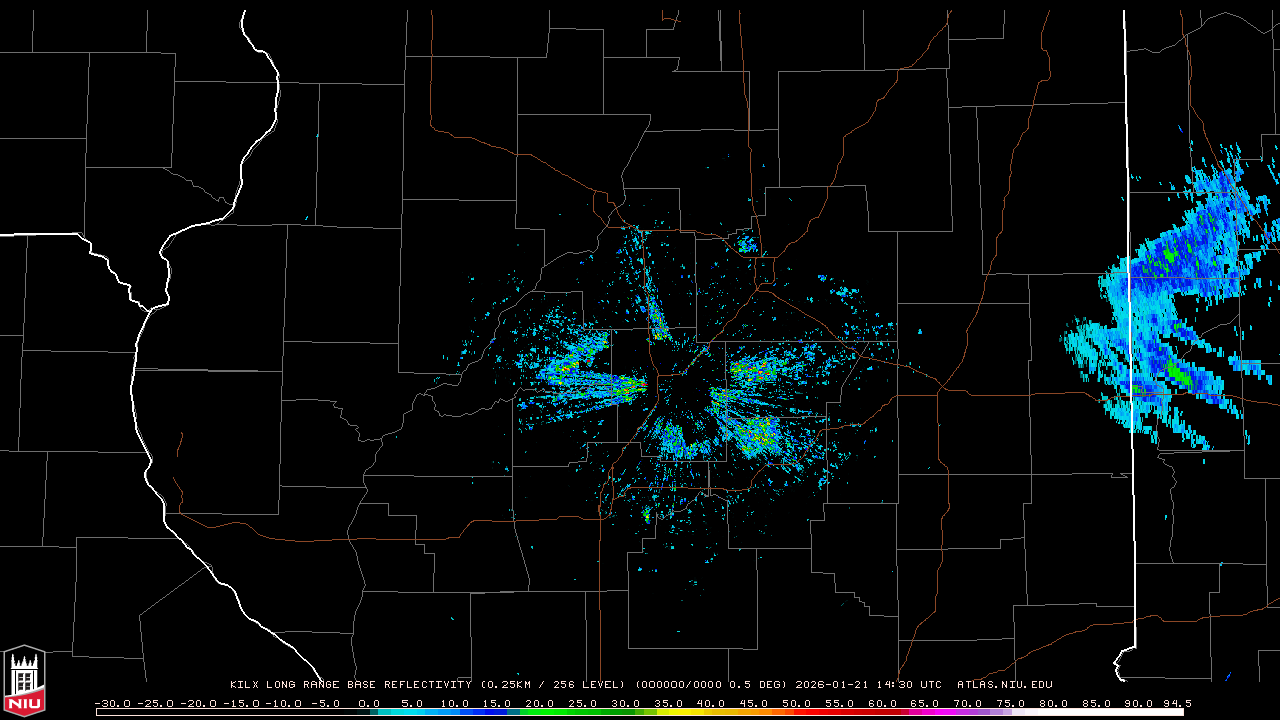Click the NIU castle logo
The width and height of the screenshot is (1280, 720).
coord(24,681)
